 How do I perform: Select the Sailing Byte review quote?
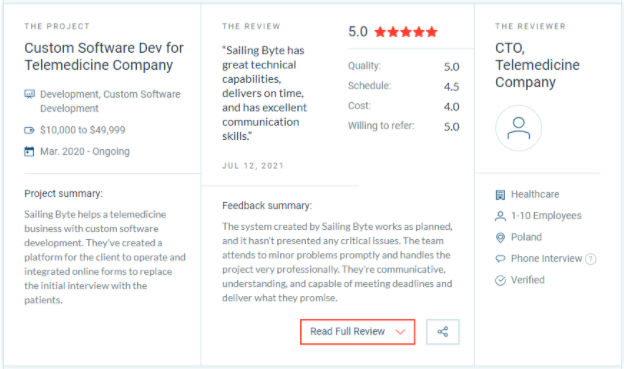pos(264,93)
